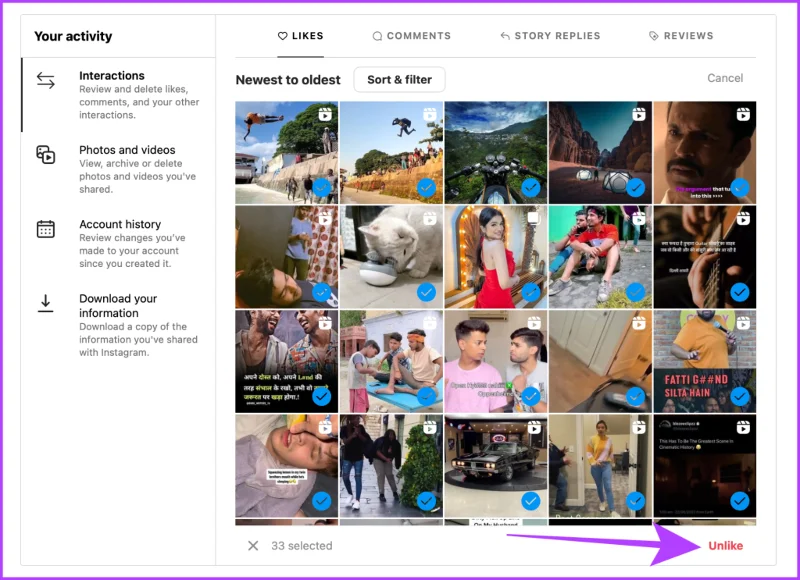Uncheck the white cat reel

point(426,292)
